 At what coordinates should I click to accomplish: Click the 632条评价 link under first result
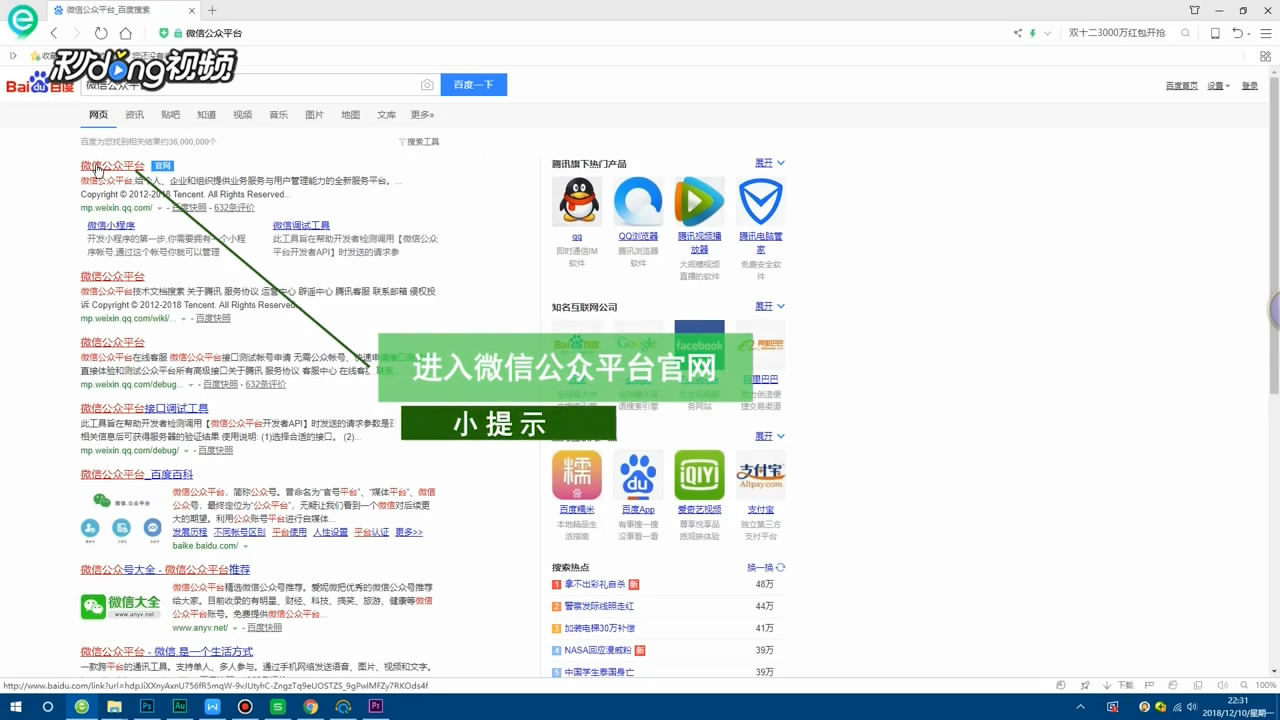(x=234, y=208)
